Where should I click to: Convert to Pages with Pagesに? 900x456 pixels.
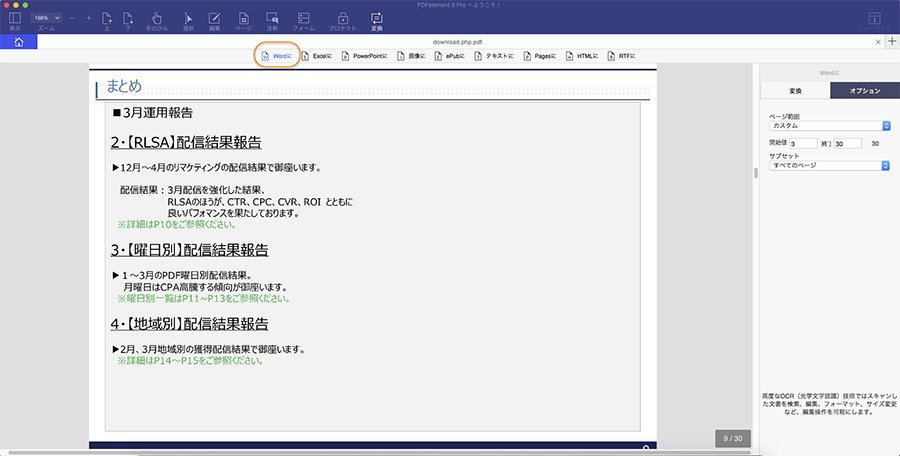pos(540,56)
